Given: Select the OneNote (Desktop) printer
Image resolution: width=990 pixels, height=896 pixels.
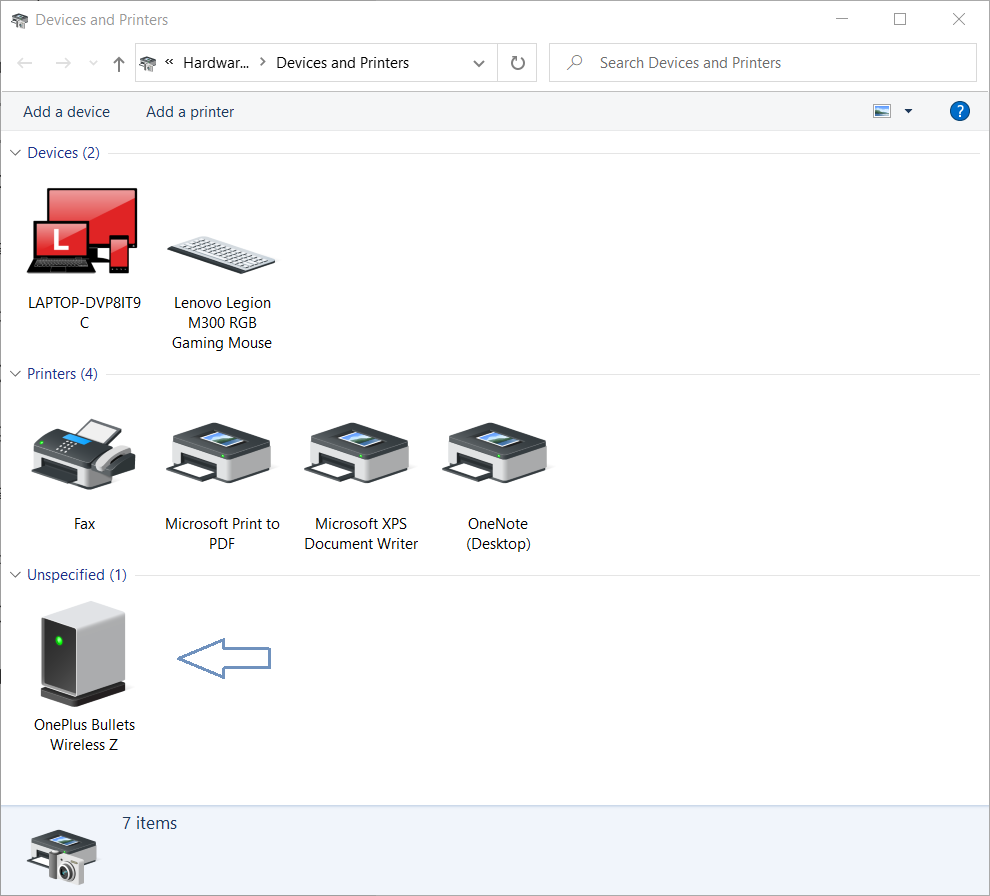Looking at the screenshot, I should tap(496, 453).
